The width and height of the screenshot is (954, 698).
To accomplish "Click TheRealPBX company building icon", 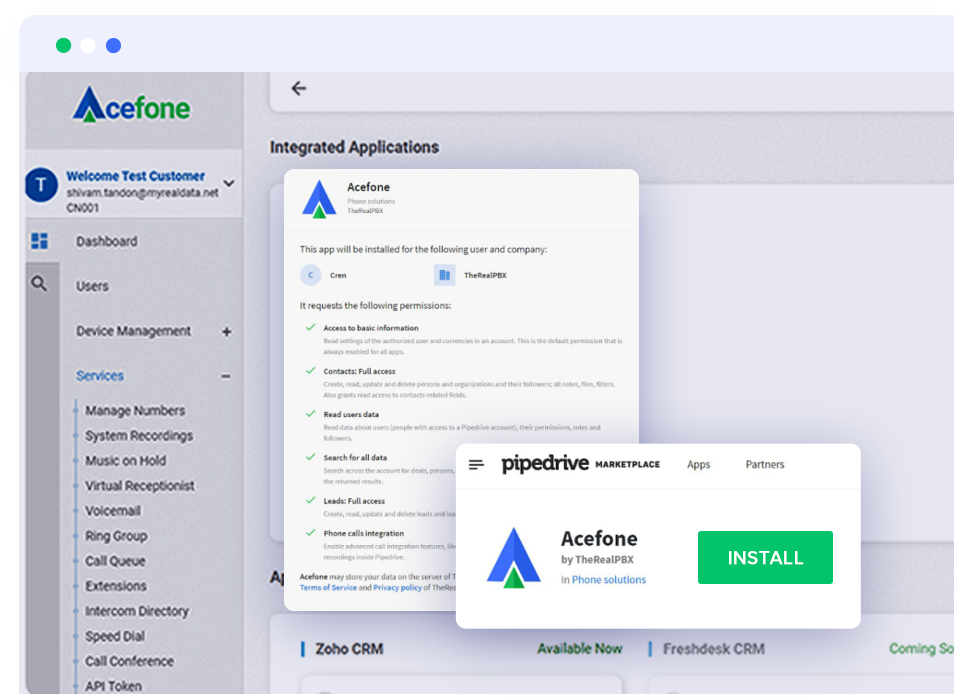I will [444, 275].
